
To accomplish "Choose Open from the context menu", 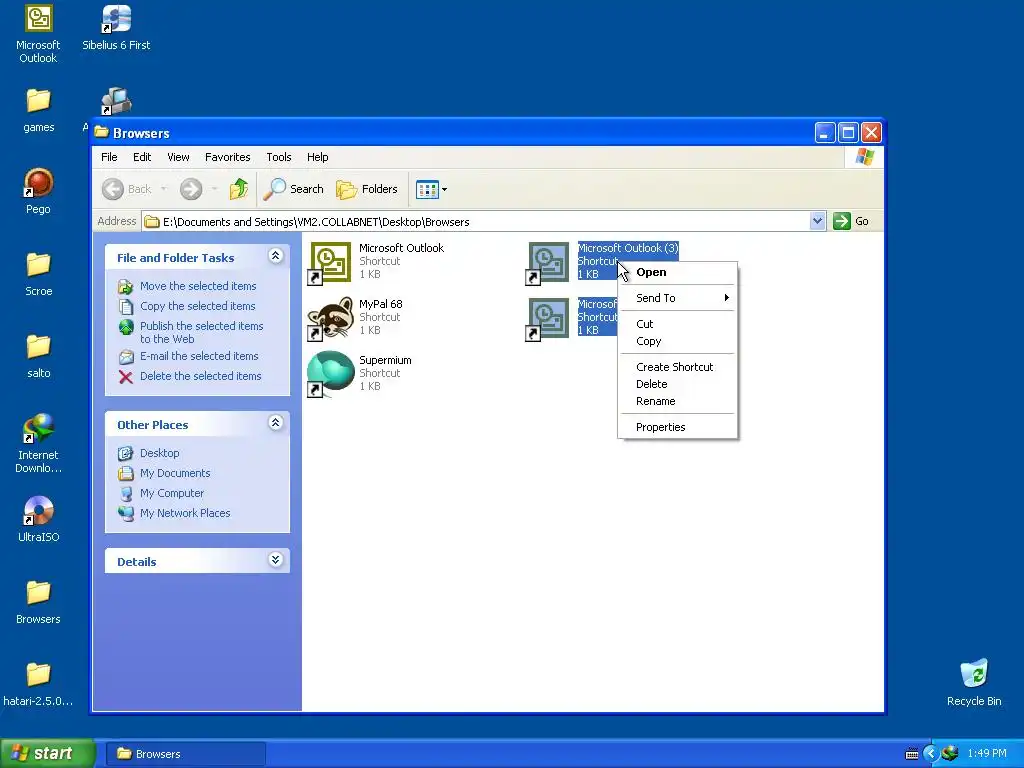I will pos(677,272).
